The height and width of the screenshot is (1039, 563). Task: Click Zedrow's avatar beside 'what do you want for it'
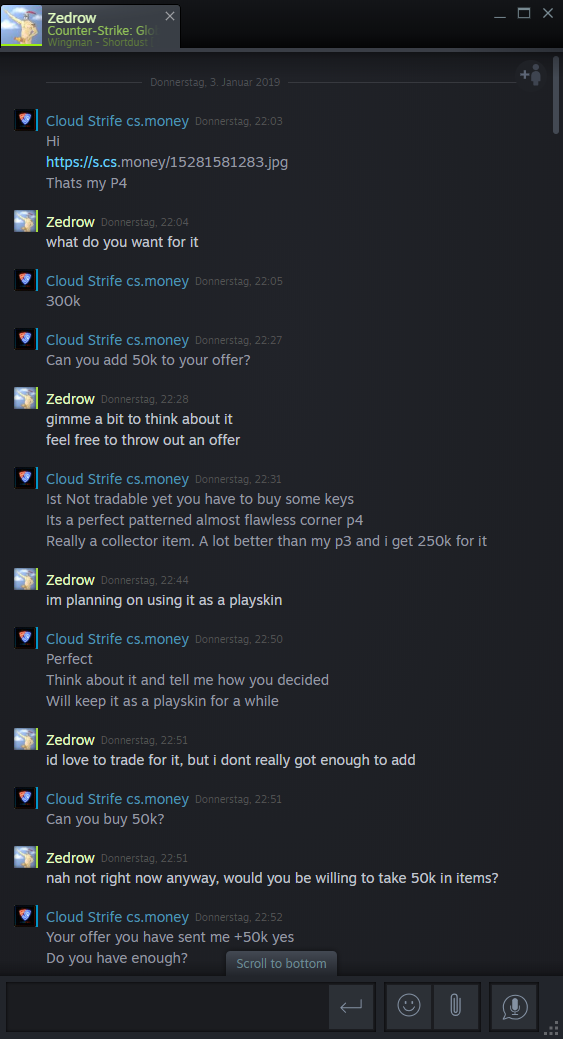(x=25, y=221)
